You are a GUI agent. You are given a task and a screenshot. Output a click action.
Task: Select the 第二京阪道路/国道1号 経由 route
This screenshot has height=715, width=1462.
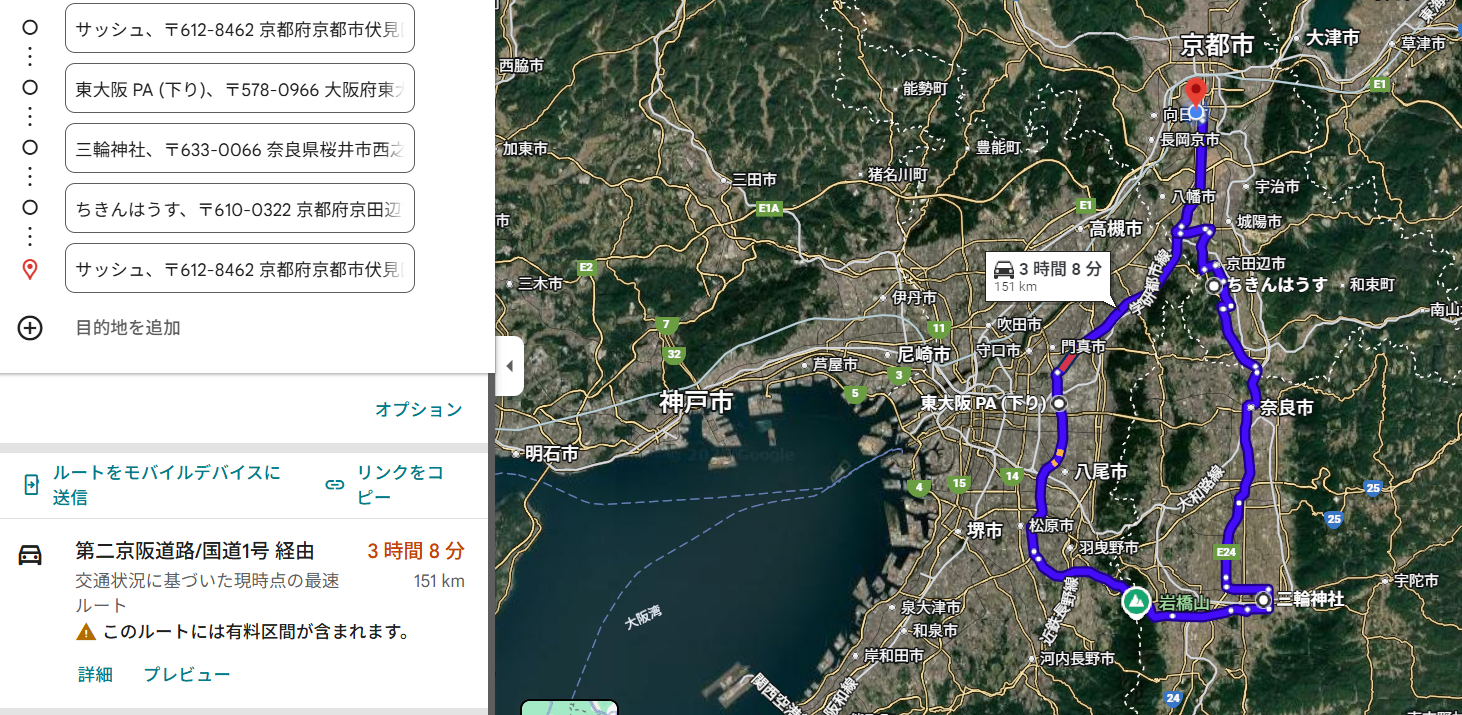pos(195,551)
